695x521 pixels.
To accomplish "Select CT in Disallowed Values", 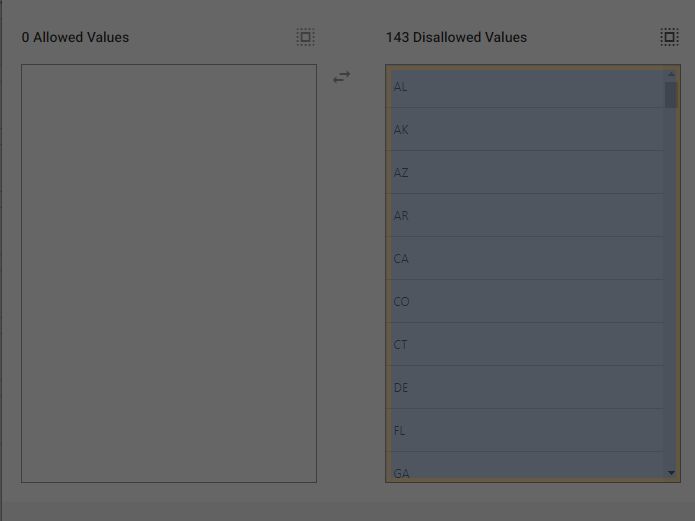I will pyautogui.click(x=525, y=344).
